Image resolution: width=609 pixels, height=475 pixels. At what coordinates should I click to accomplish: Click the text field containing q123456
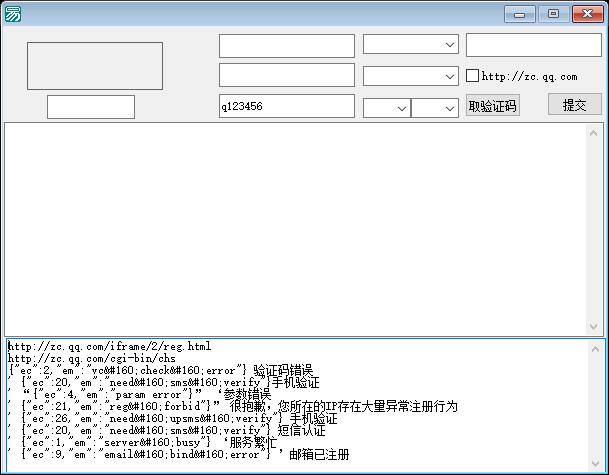click(286, 106)
